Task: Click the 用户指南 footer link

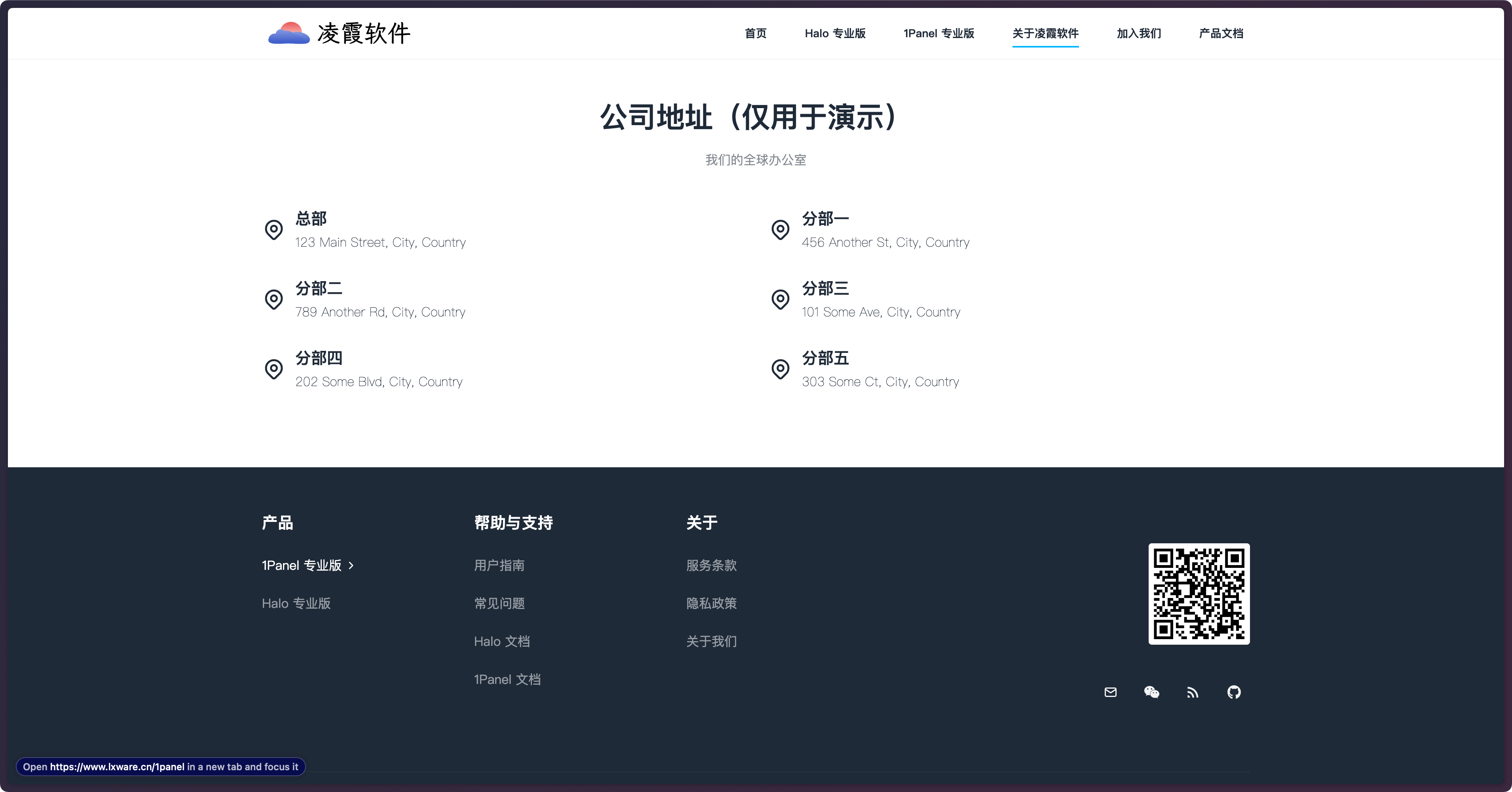Action: click(x=499, y=565)
